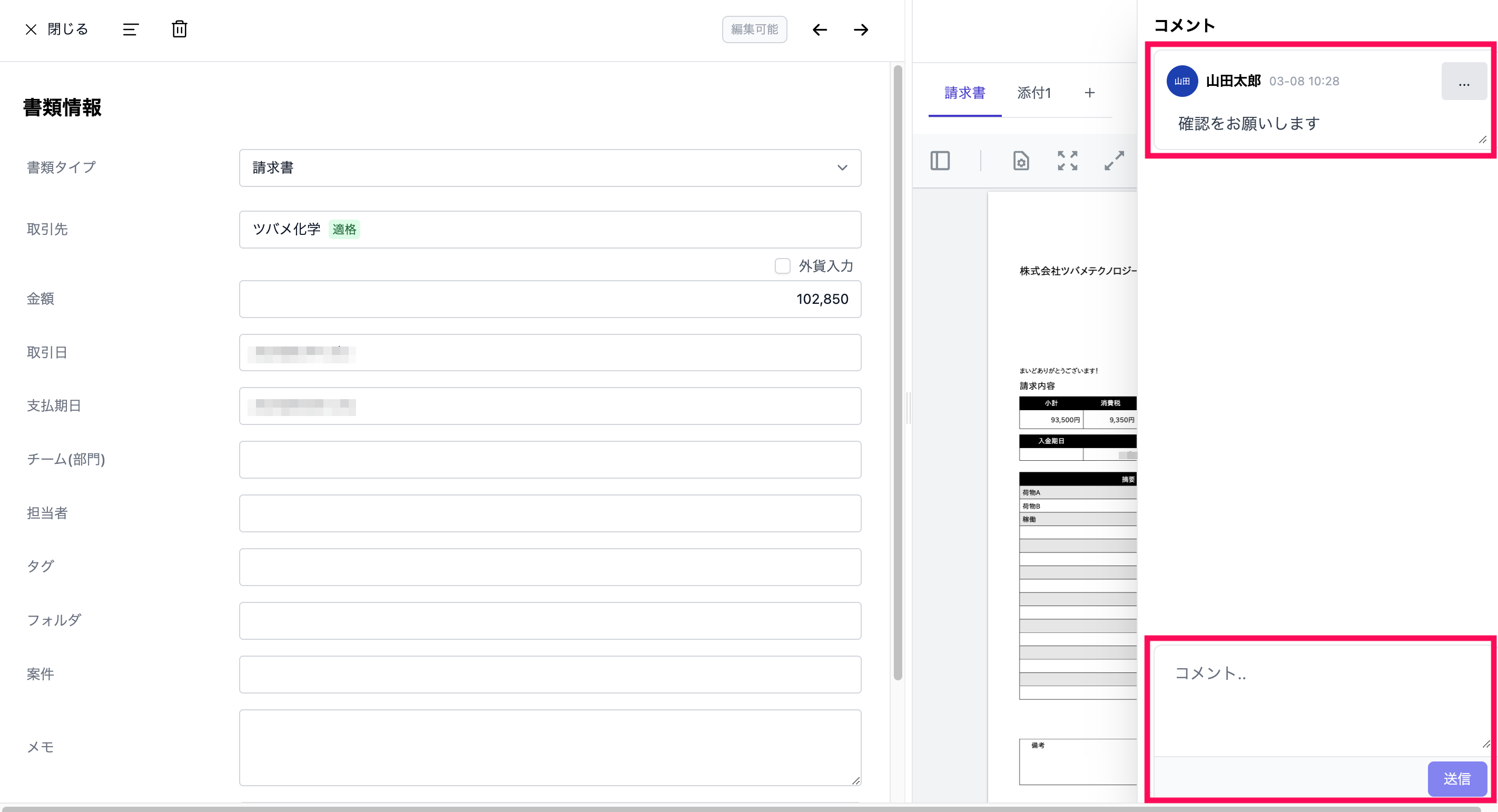Click the fit-to-screen arrows icon
This screenshot has height=812, width=1498.
[1067, 161]
